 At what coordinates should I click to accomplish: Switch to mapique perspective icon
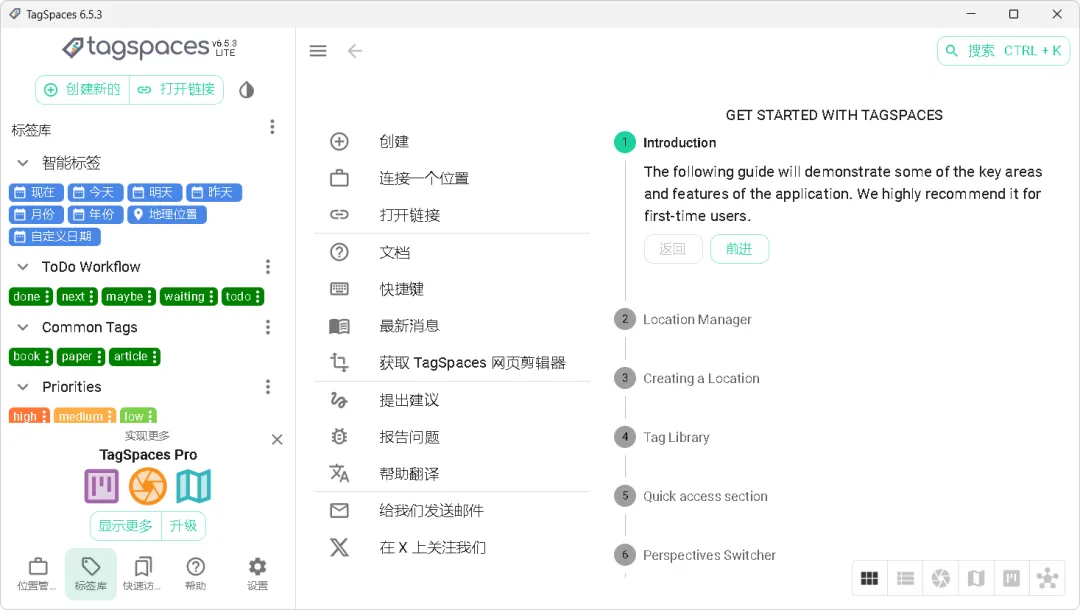click(976, 578)
